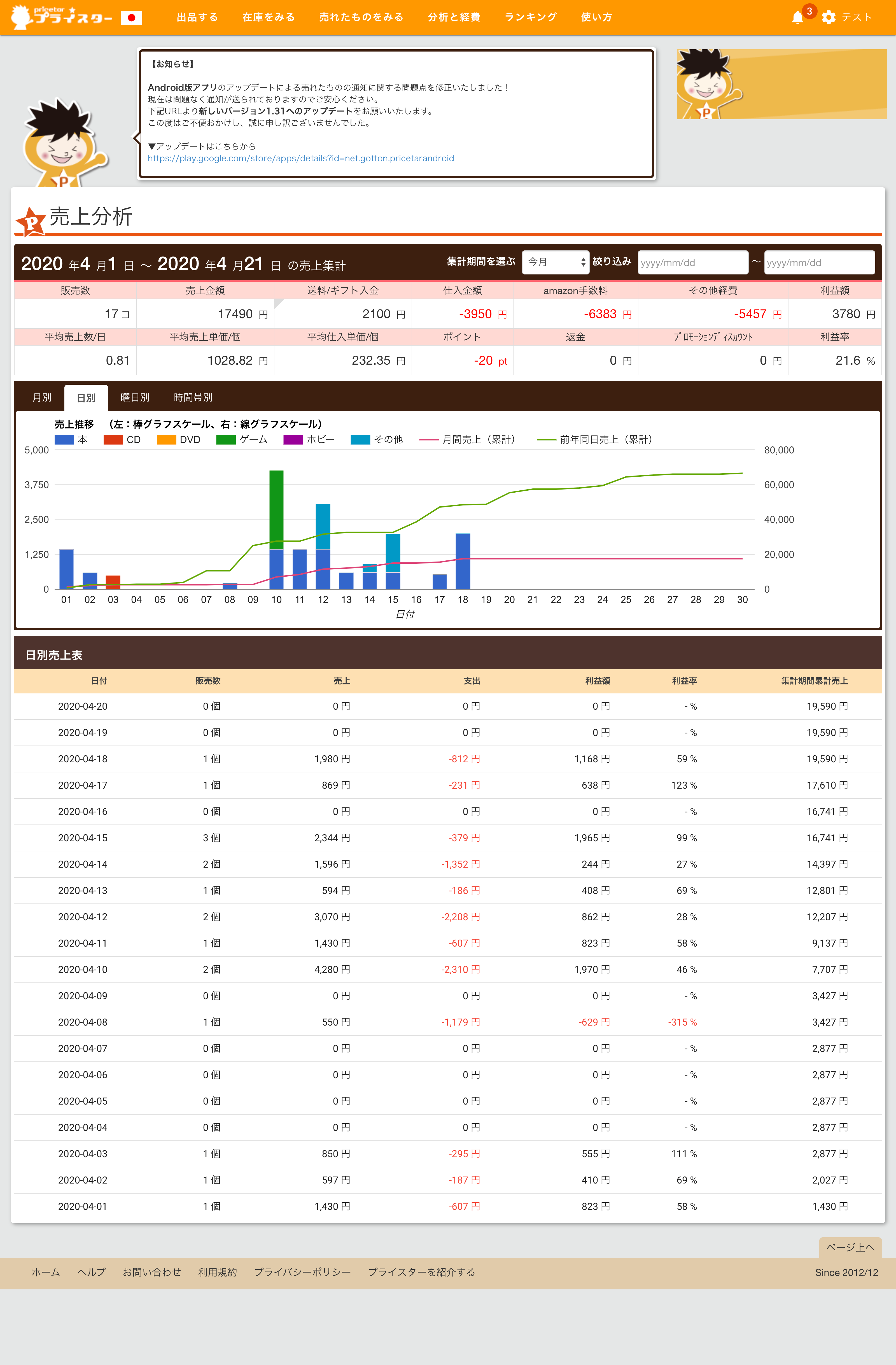Click the red CD bar on day 03
This screenshot has height=1365, width=896.
(x=113, y=582)
